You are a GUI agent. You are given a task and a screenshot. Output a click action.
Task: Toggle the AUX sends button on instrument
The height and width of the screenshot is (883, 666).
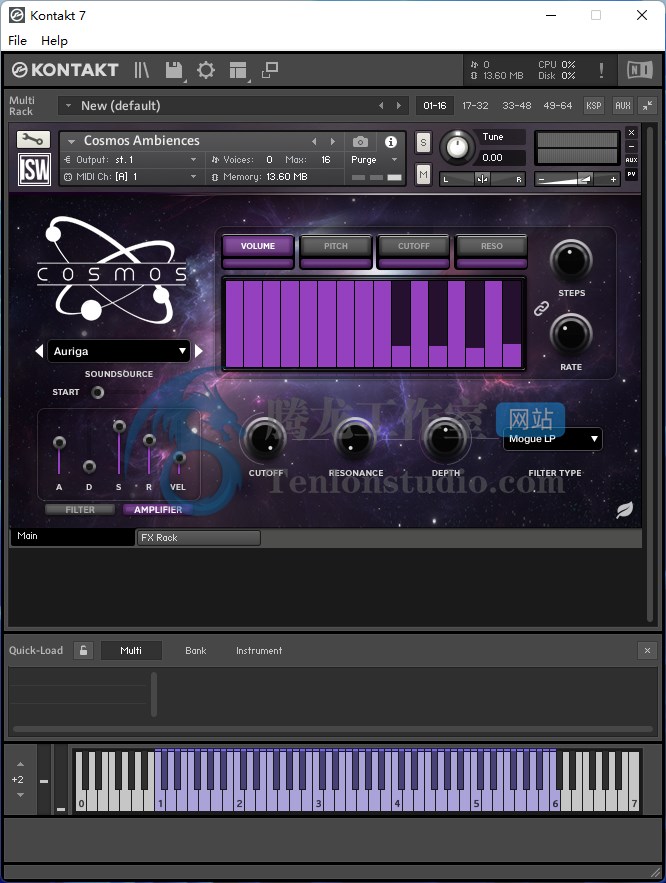point(632,160)
